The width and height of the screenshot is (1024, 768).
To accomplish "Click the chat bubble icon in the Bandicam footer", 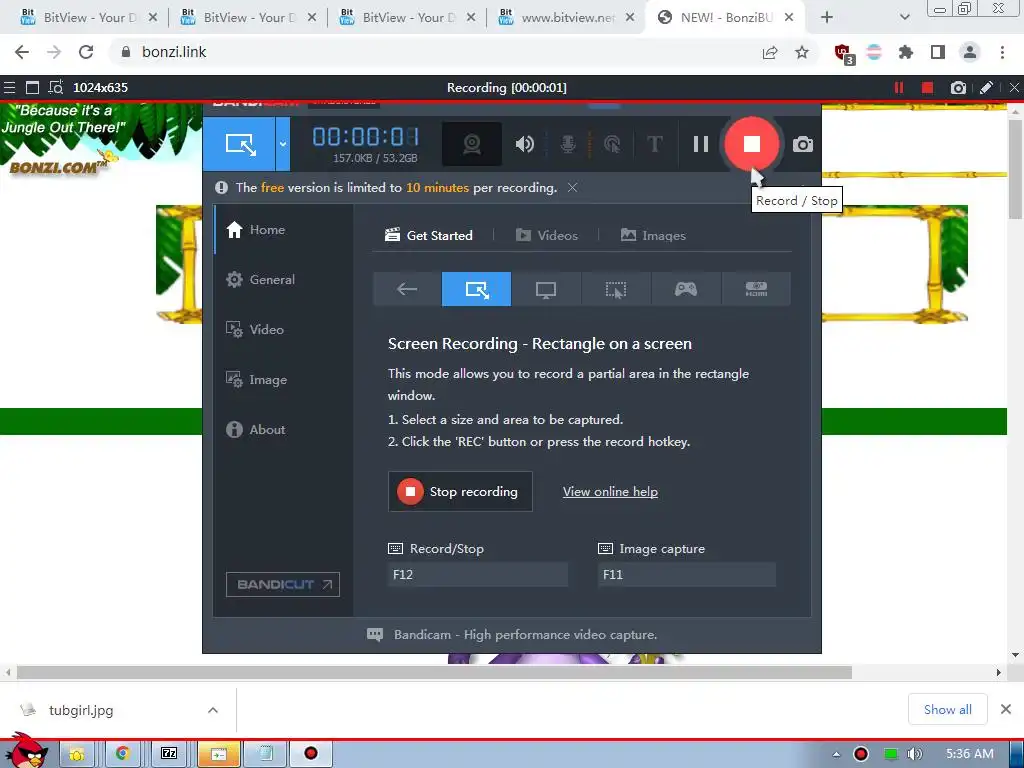I will (375, 635).
